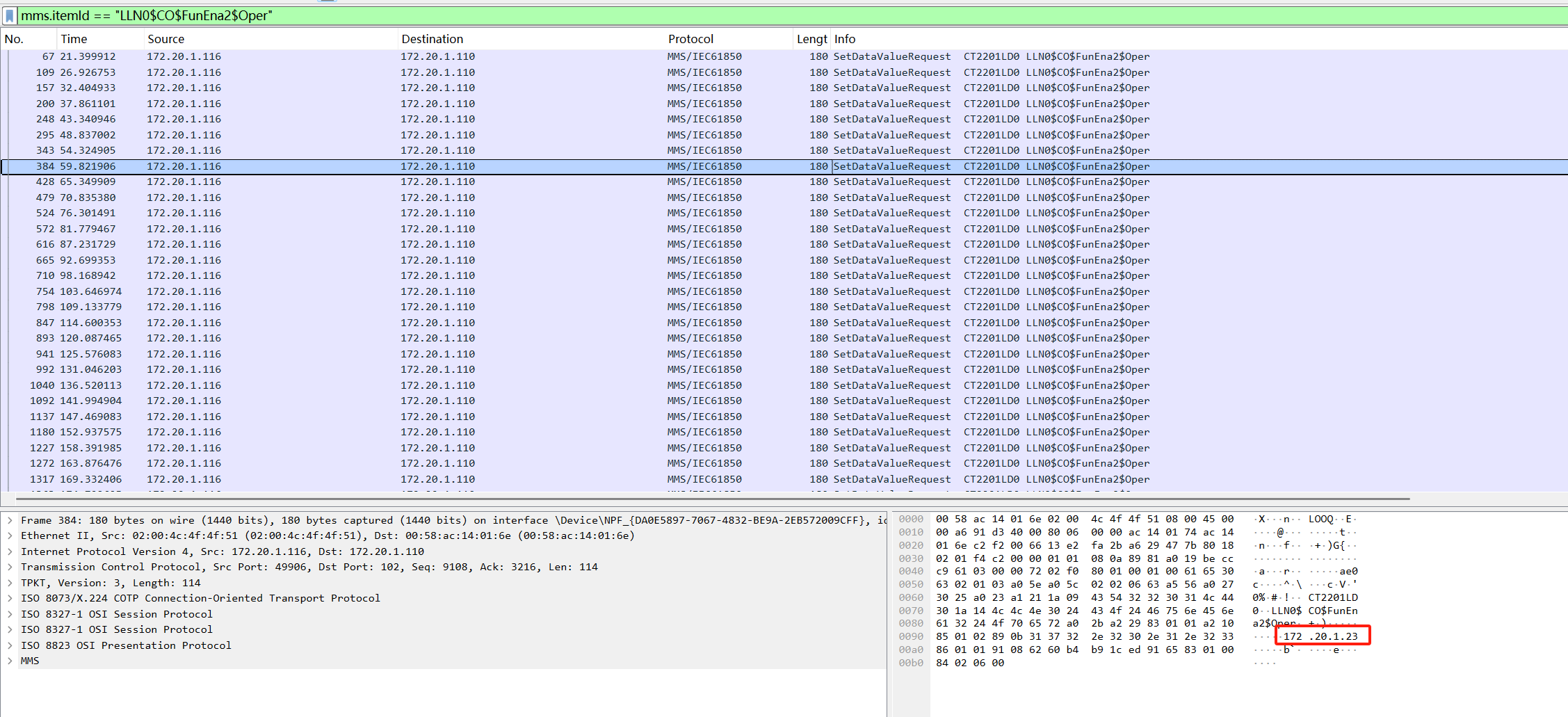The height and width of the screenshot is (717, 1568).
Task: Select packet 1040 at time 136.520113
Action: (x=784, y=385)
